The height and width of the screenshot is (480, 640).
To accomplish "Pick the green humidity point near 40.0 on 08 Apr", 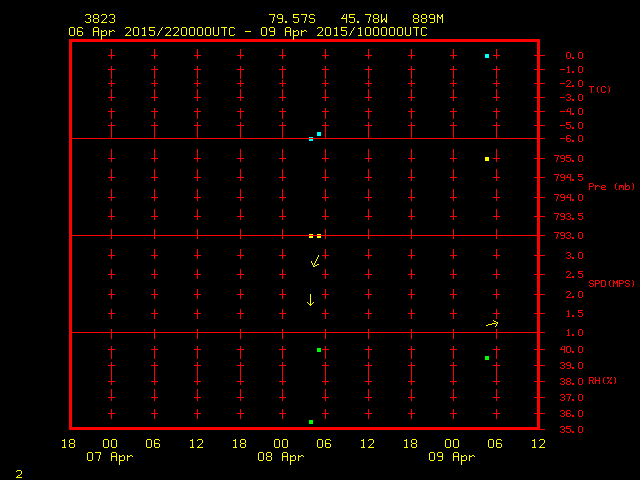I will pos(319,350).
